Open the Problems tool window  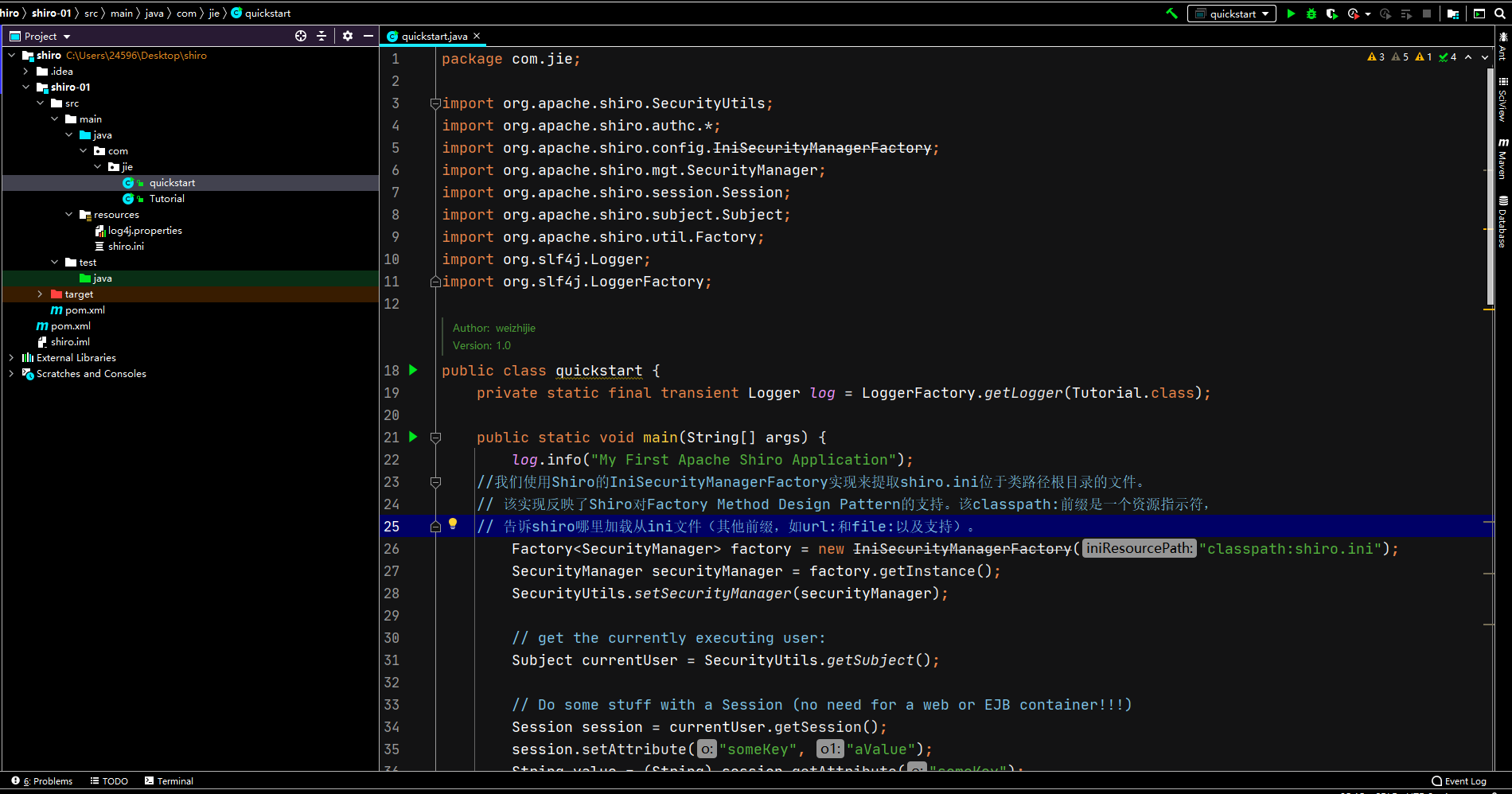[x=42, y=781]
